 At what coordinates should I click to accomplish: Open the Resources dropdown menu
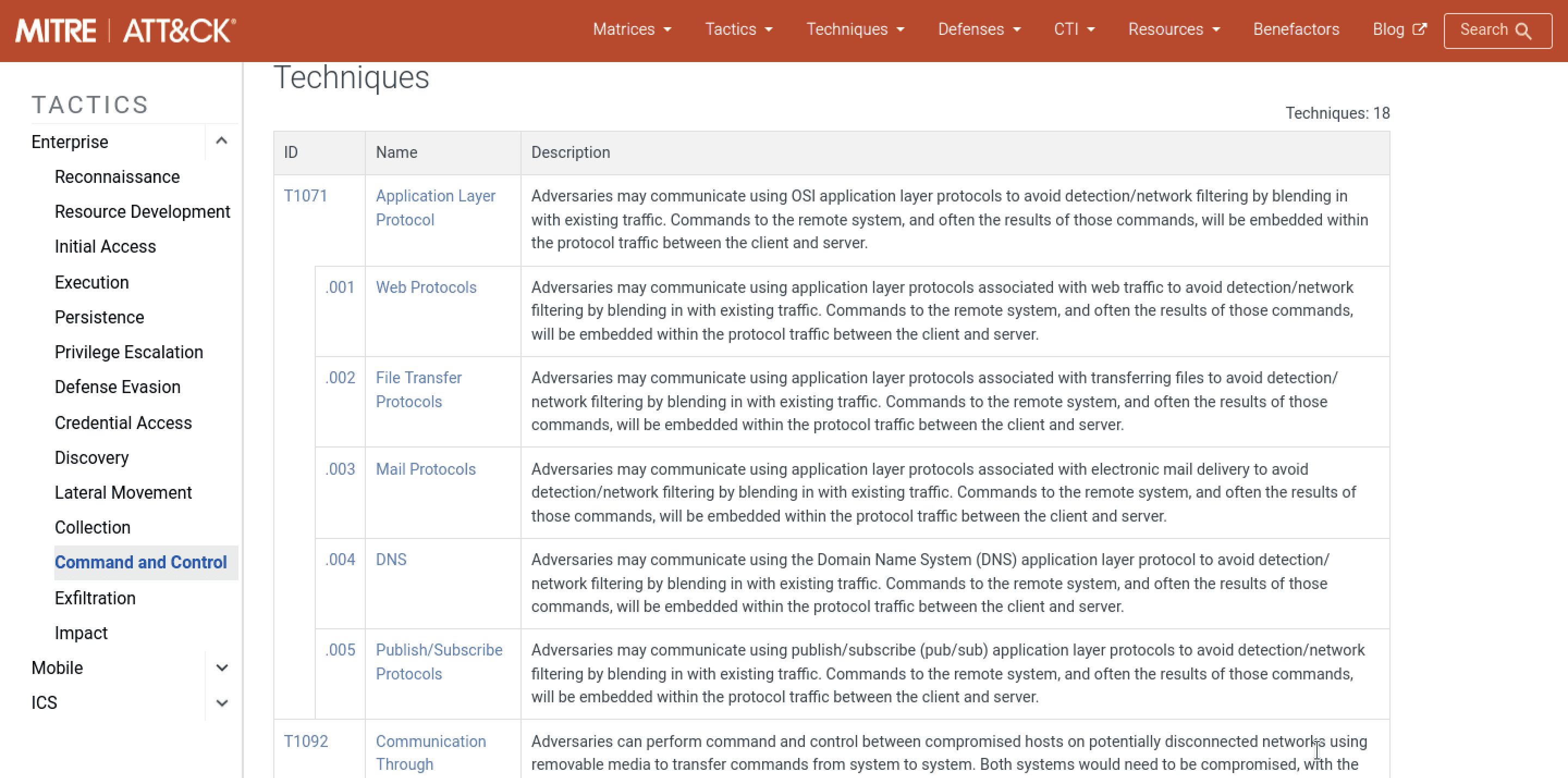(1174, 29)
